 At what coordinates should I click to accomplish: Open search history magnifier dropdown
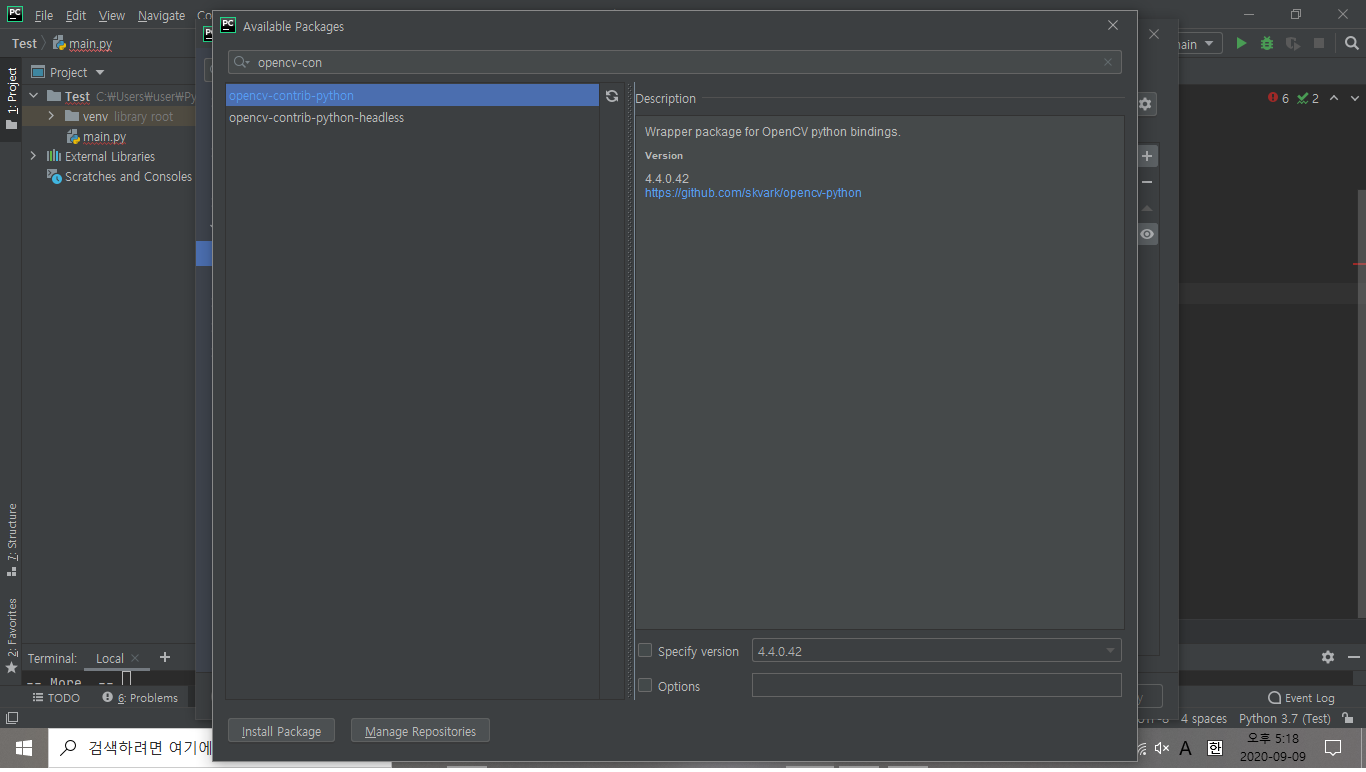coord(241,62)
